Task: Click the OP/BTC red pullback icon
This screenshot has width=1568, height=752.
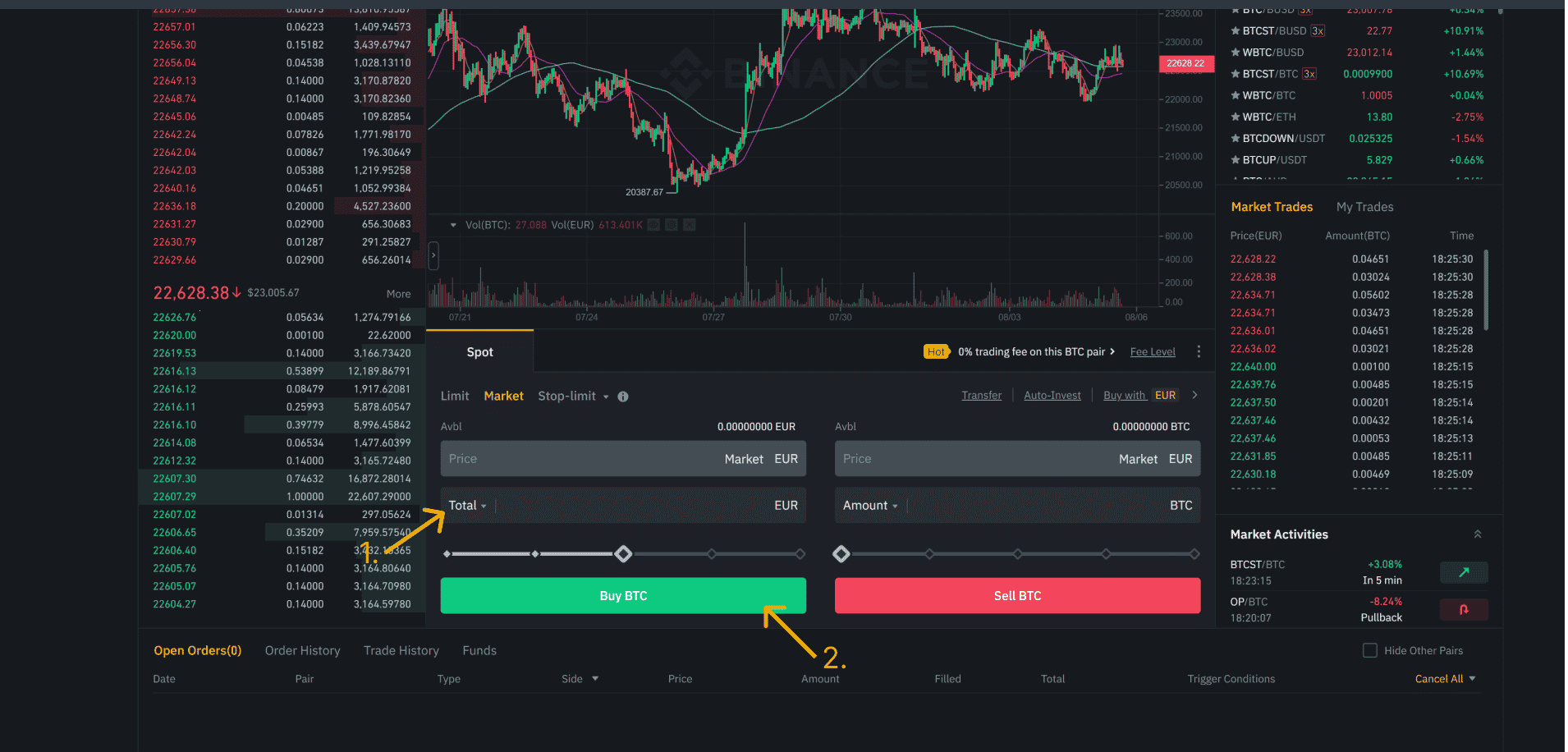Action: pos(1463,609)
